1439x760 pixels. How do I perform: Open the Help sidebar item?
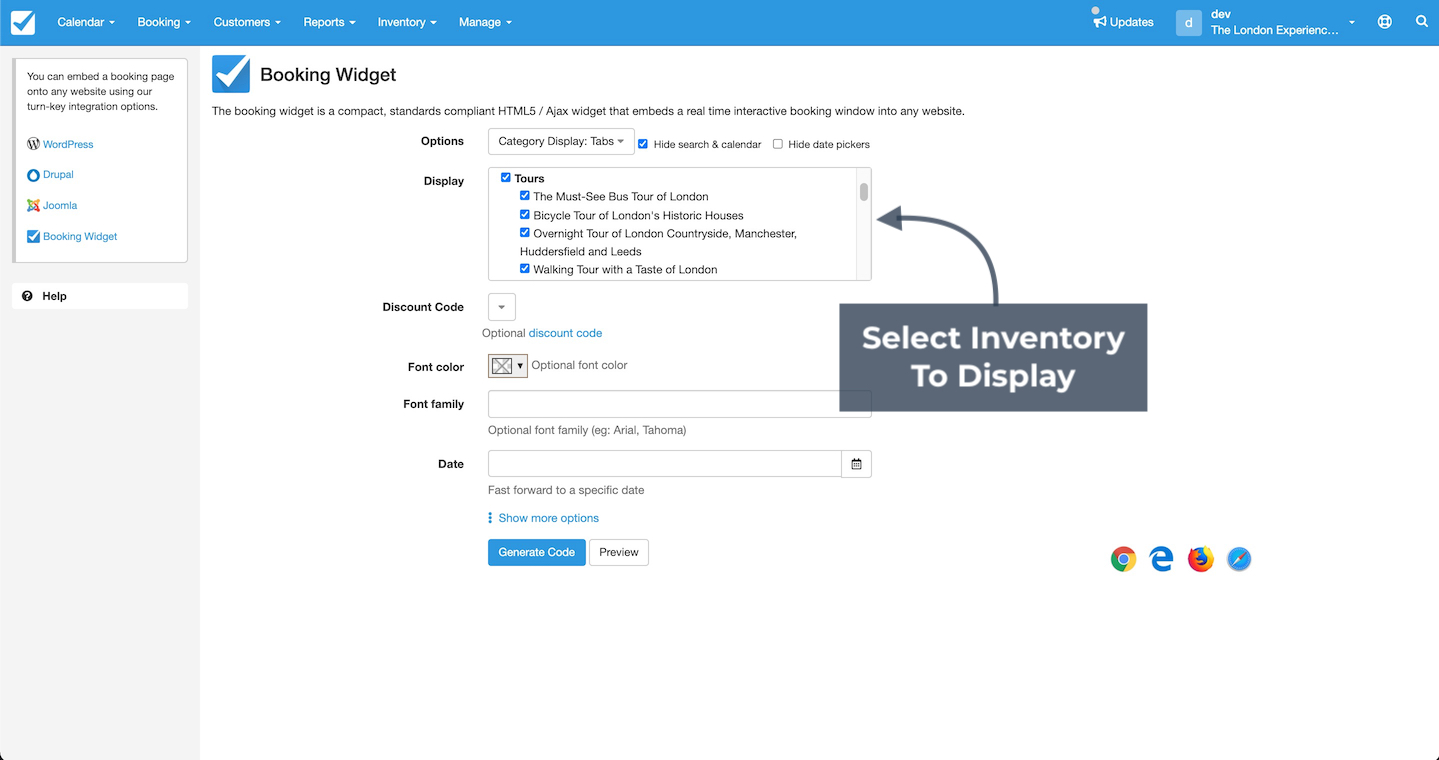click(x=100, y=296)
